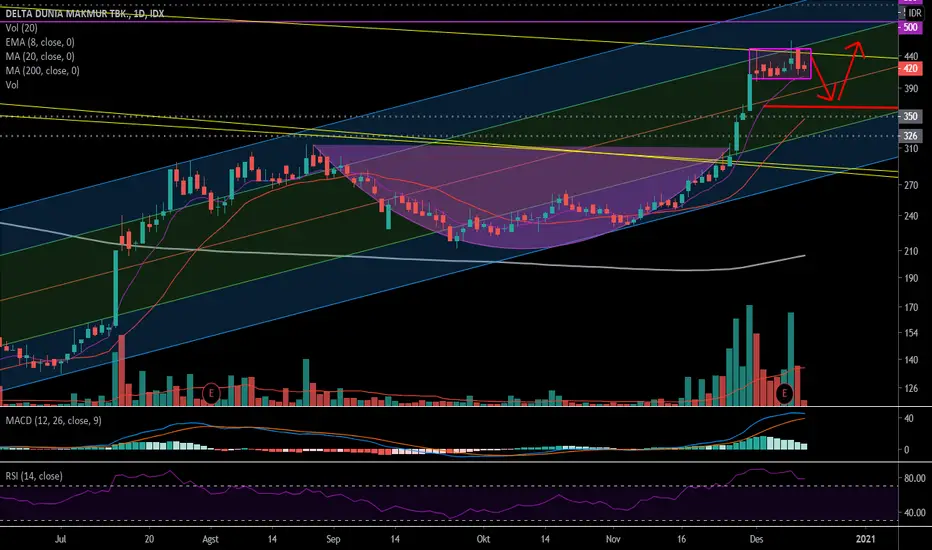Image resolution: width=932 pixels, height=550 pixels.
Task: Click the earnings E marker near Des
Action: point(784,392)
